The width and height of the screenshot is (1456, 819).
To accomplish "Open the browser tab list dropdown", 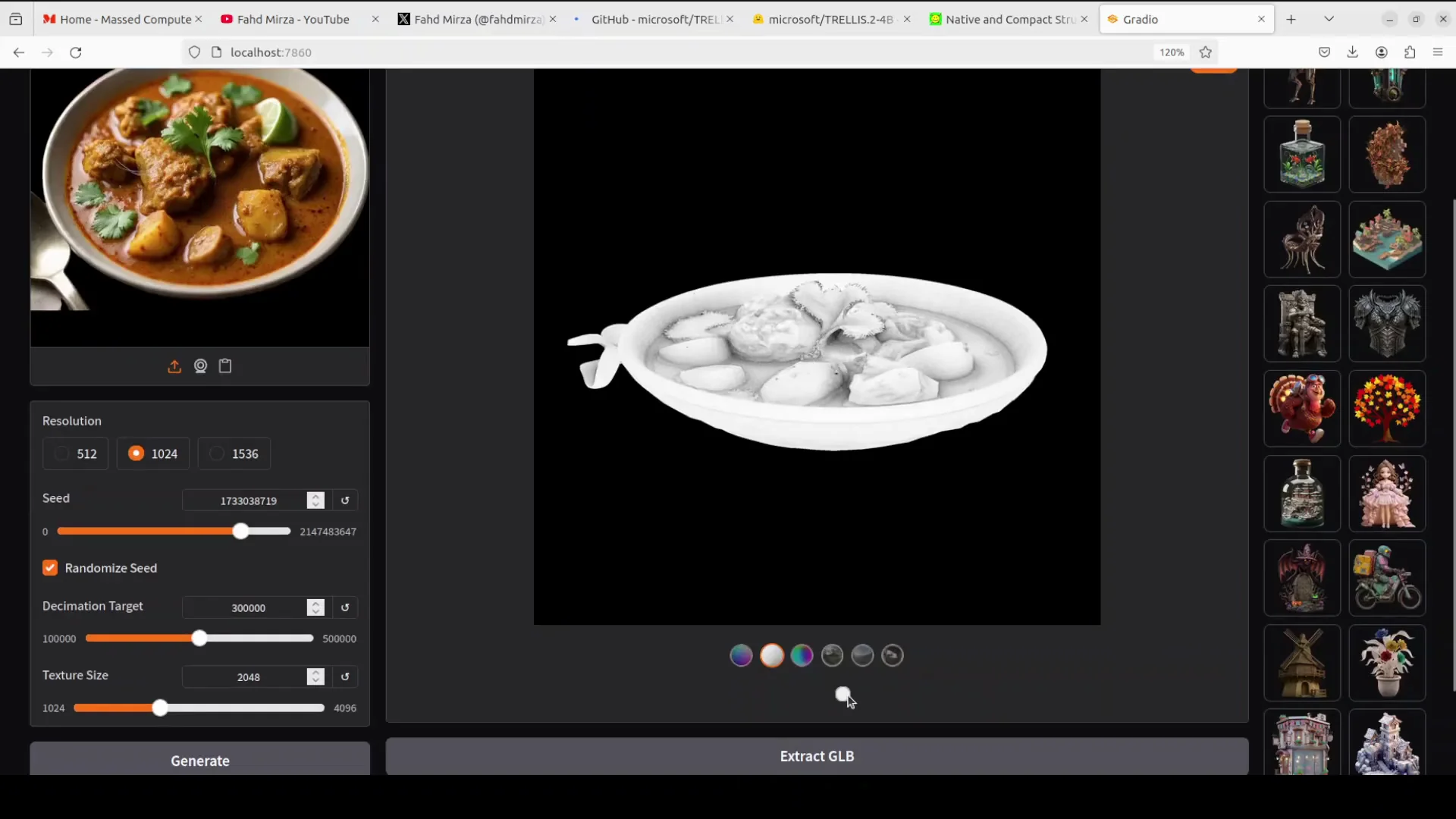I will [1329, 19].
